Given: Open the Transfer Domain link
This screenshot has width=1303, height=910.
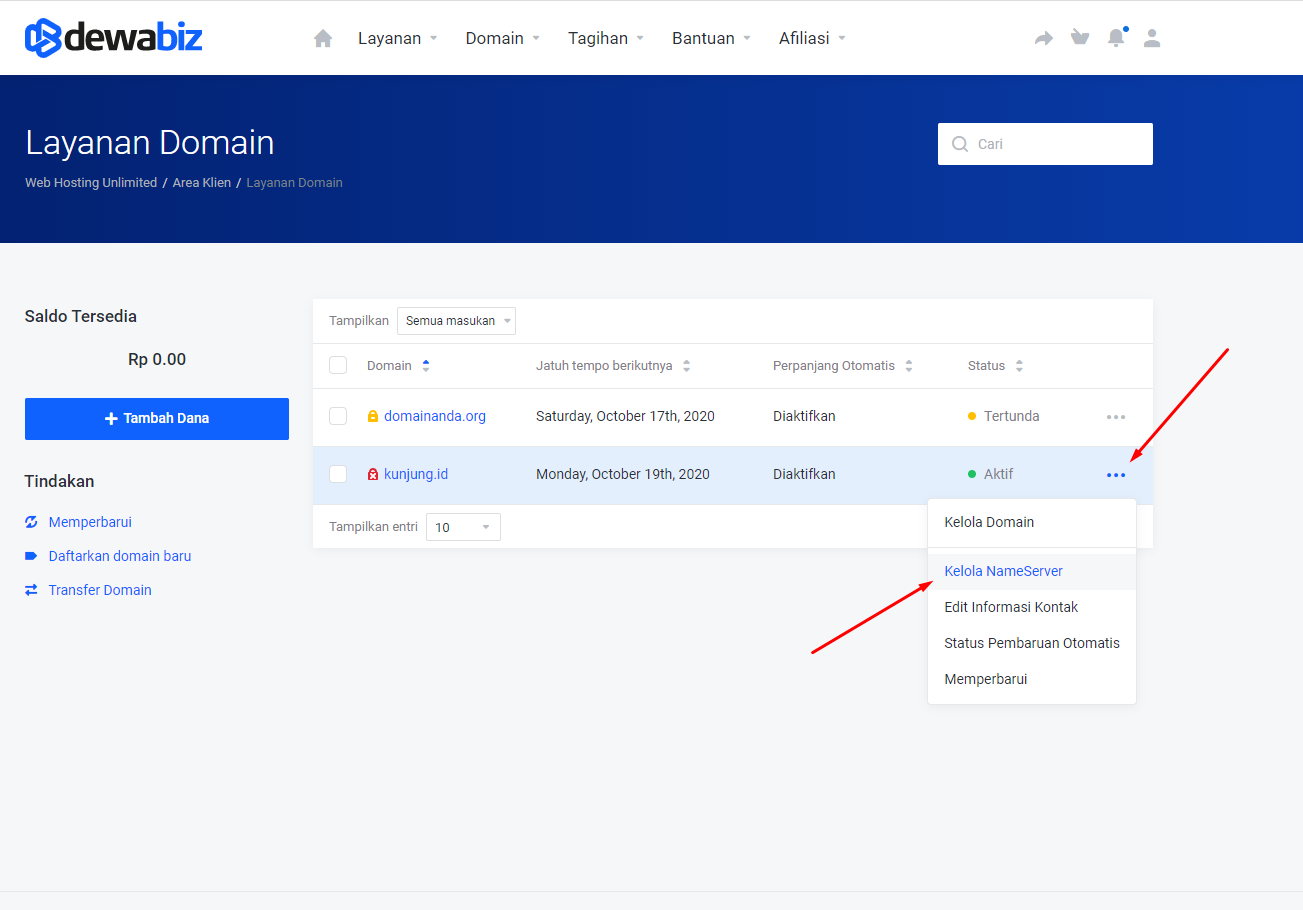Looking at the screenshot, I should pyautogui.click(x=100, y=590).
